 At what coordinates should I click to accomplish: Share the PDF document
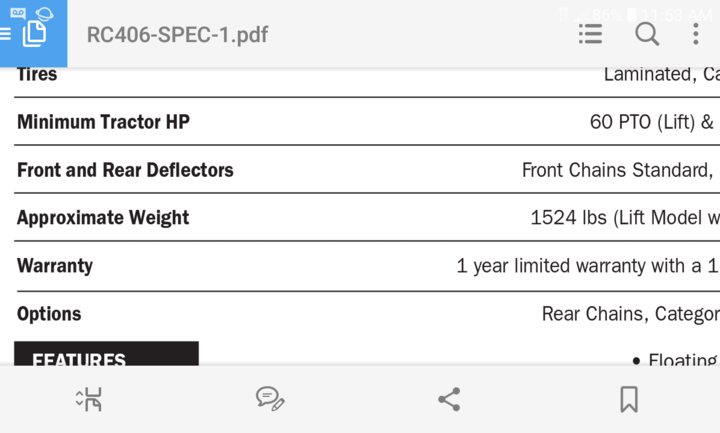[x=449, y=399]
